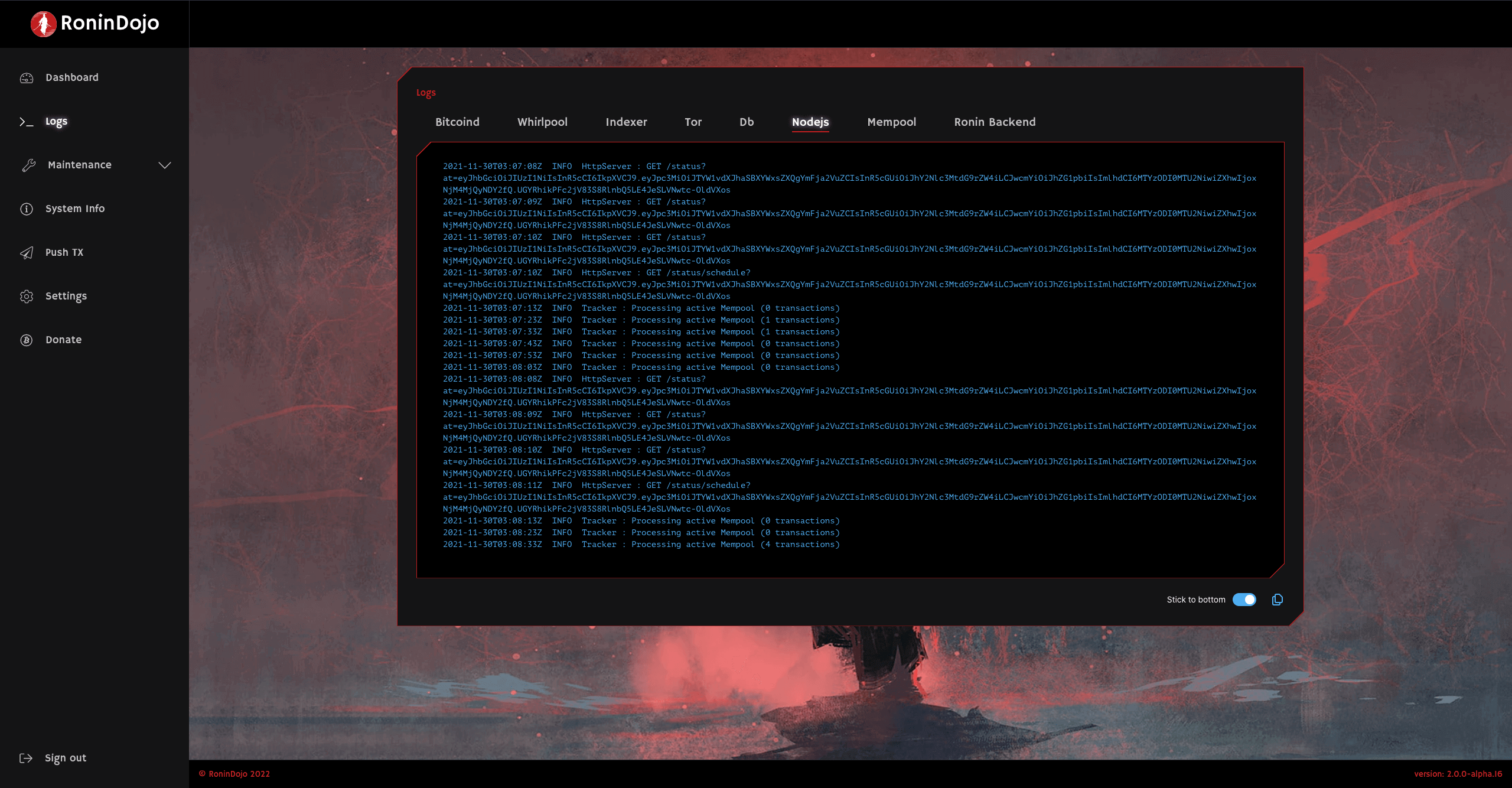Image resolution: width=1512 pixels, height=788 pixels.
Task: Click log line timestamped 2021-11-30T03:08:33Z
Action: click(641, 545)
